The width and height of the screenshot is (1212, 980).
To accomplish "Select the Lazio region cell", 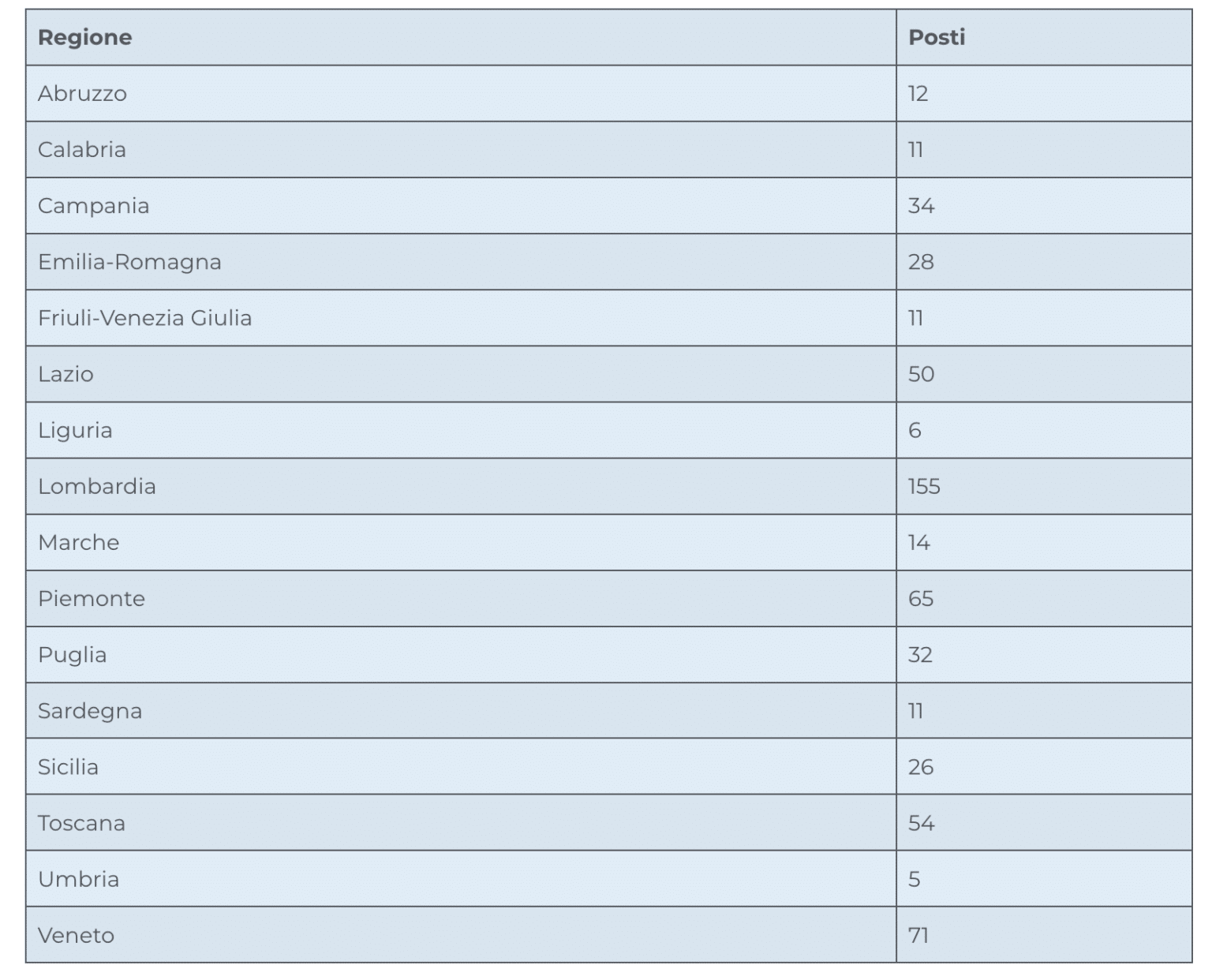I will coord(65,374).
